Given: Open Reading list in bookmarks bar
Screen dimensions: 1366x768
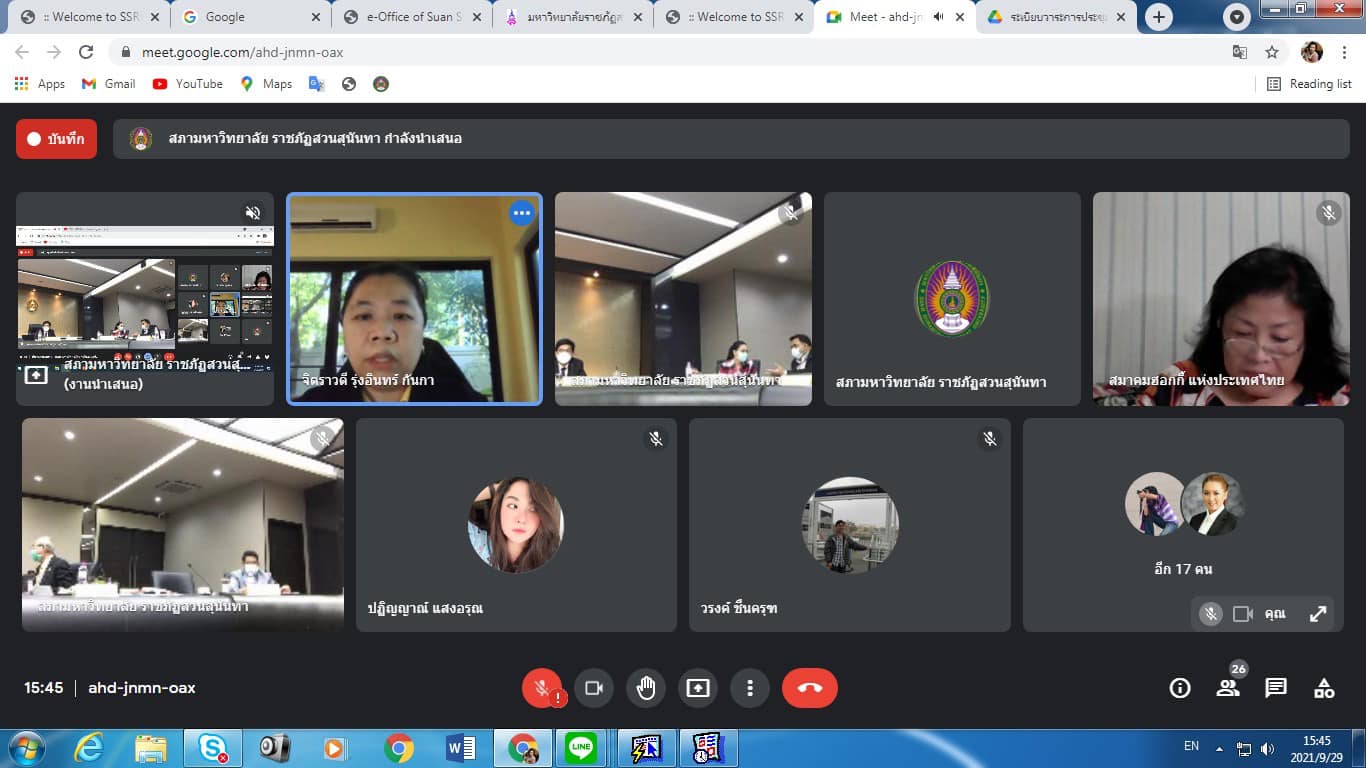Looking at the screenshot, I should pos(1309,84).
